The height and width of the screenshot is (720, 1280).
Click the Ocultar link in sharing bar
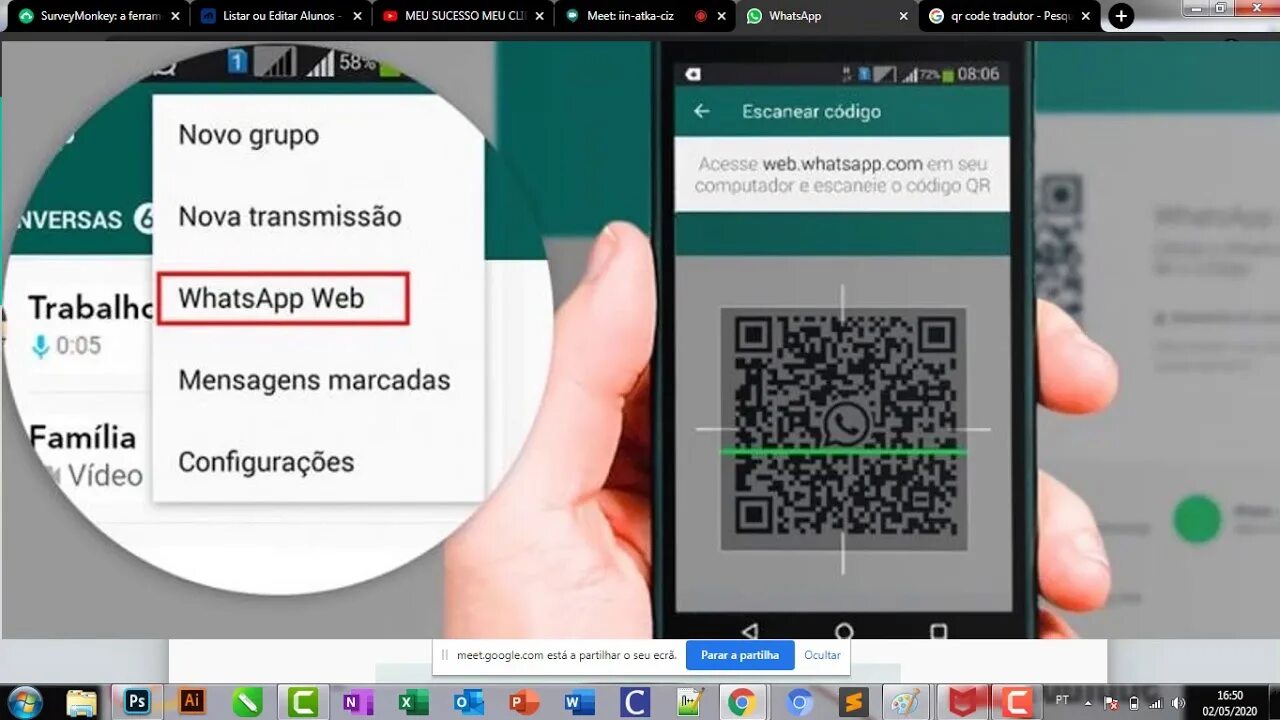coord(822,655)
